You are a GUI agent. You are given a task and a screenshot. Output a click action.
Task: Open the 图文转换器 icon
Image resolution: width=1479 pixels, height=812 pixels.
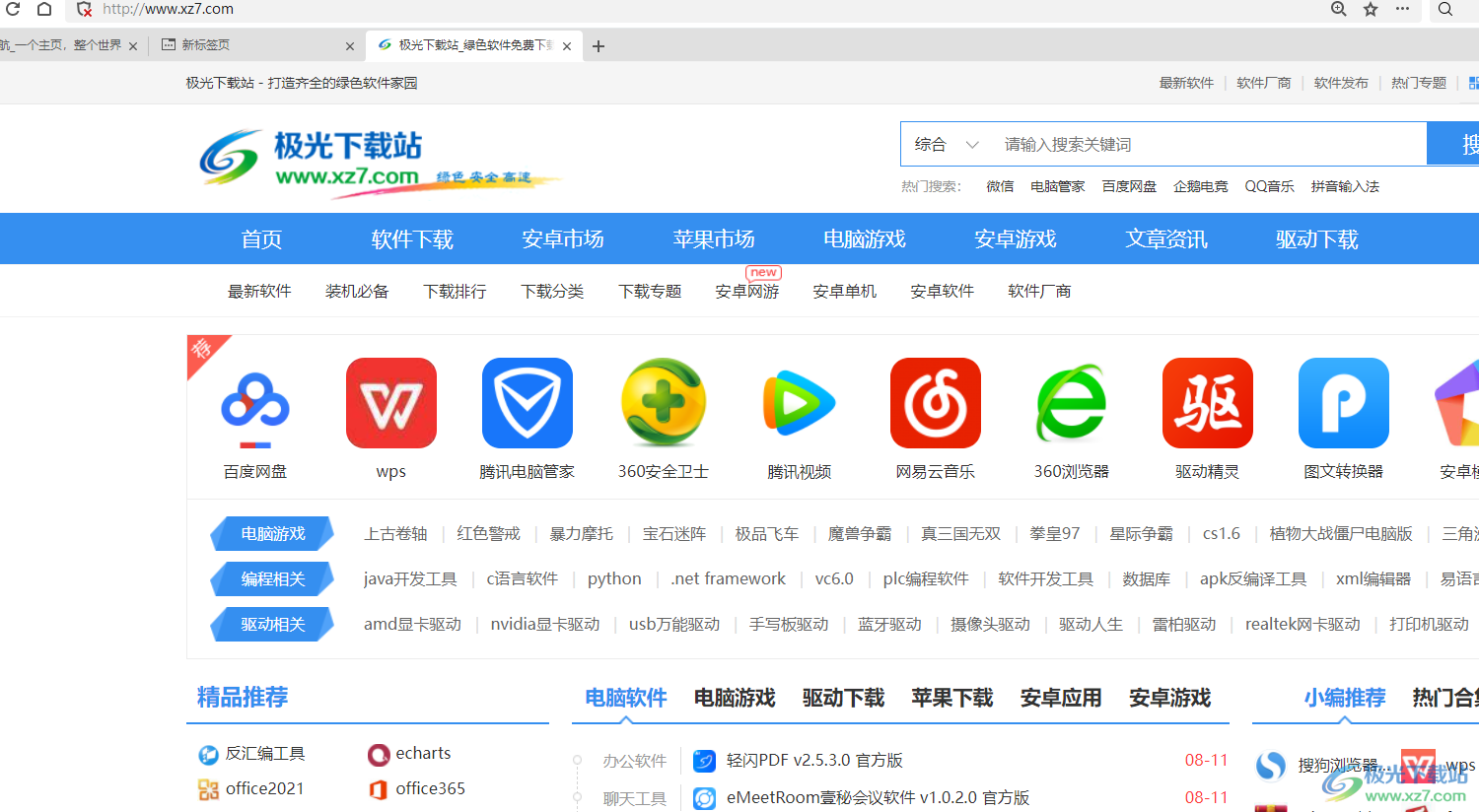pos(1344,403)
